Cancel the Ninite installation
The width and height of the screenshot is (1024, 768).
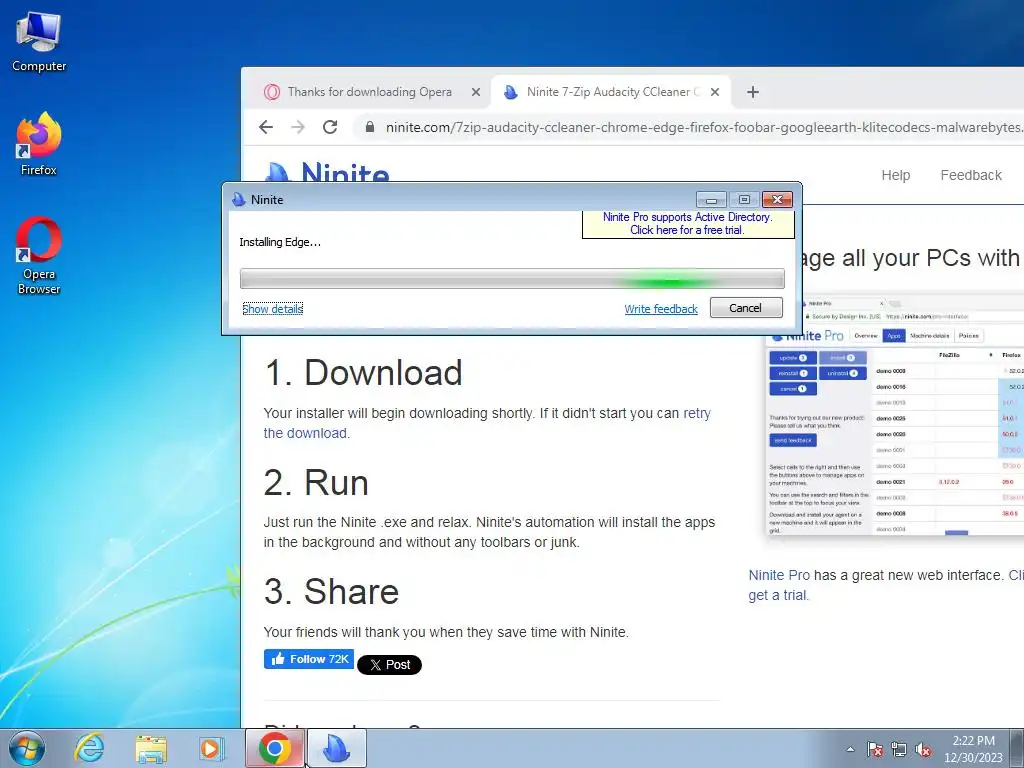[746, 308]
